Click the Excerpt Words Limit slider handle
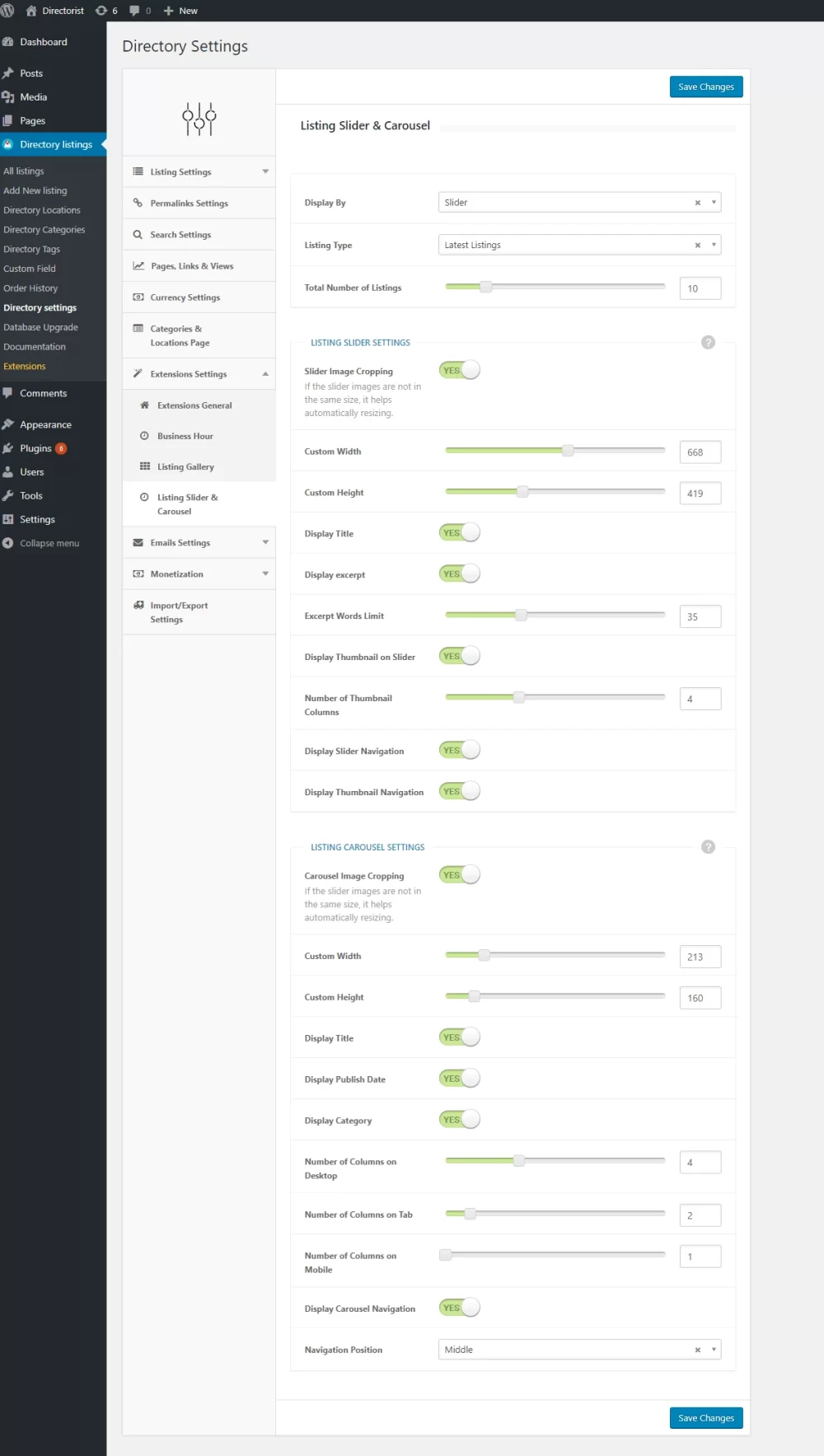824x1456 pixels. pyautogui.click(x=521, y=616)
